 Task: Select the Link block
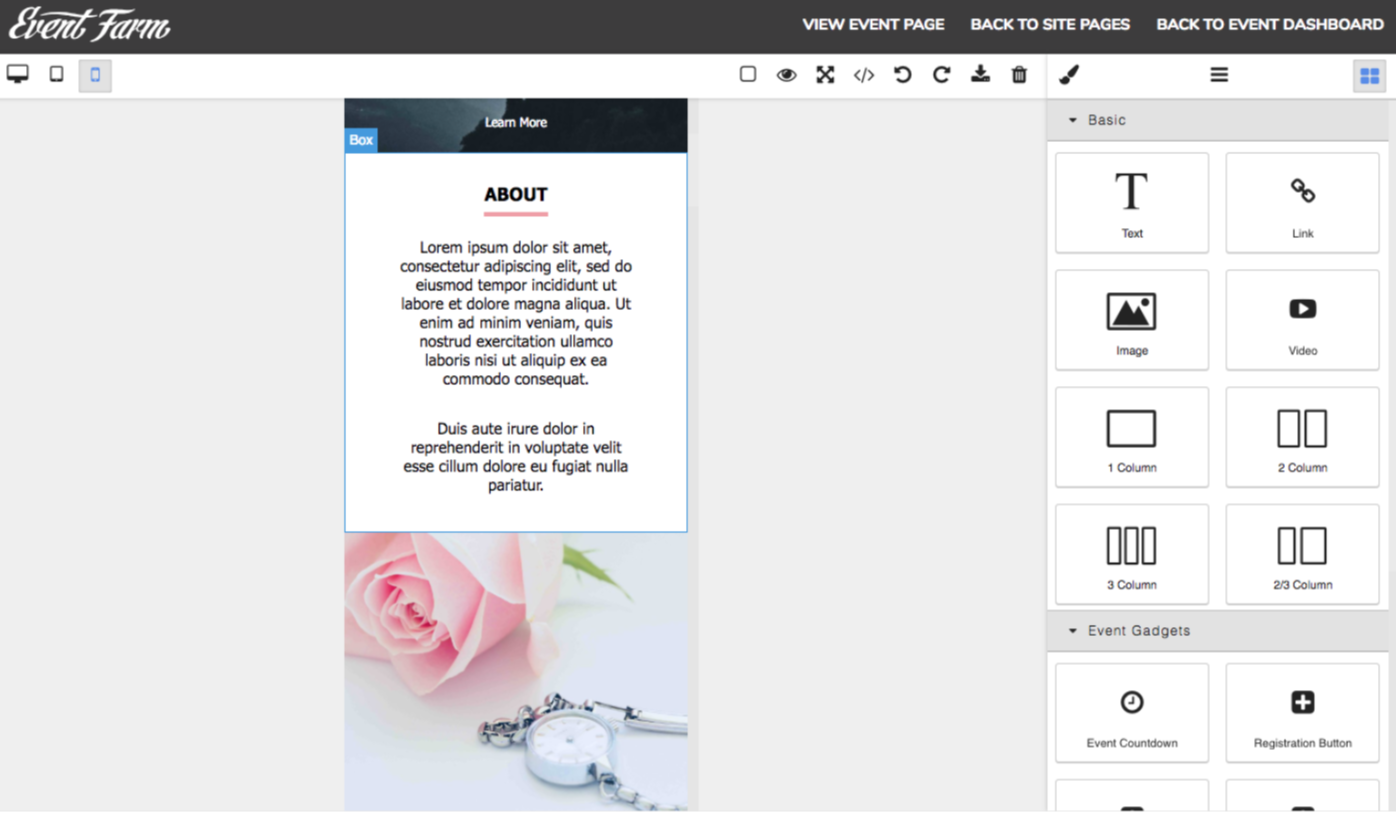click(1302, 203)
